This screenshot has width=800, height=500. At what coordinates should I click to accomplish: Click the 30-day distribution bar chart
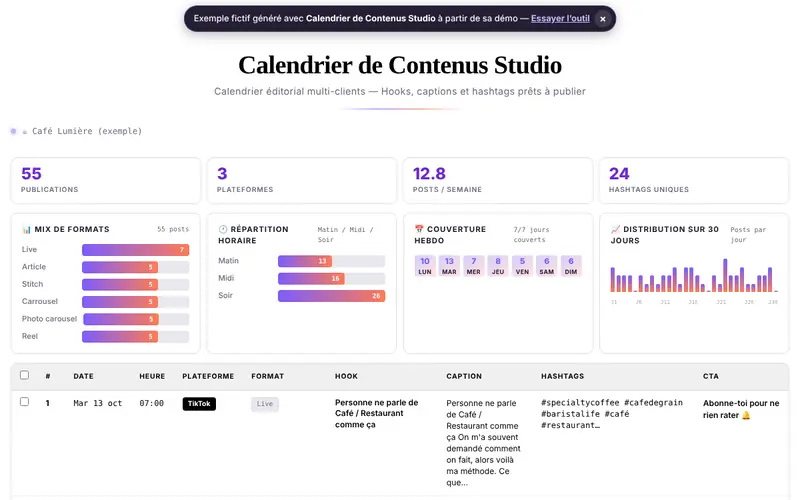694,278
